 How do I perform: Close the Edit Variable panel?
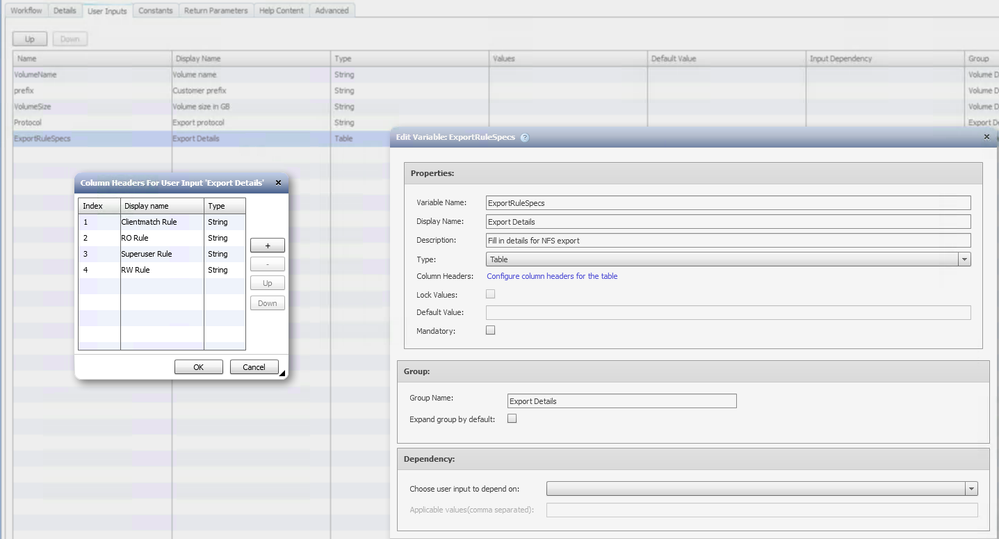[987, 137]
